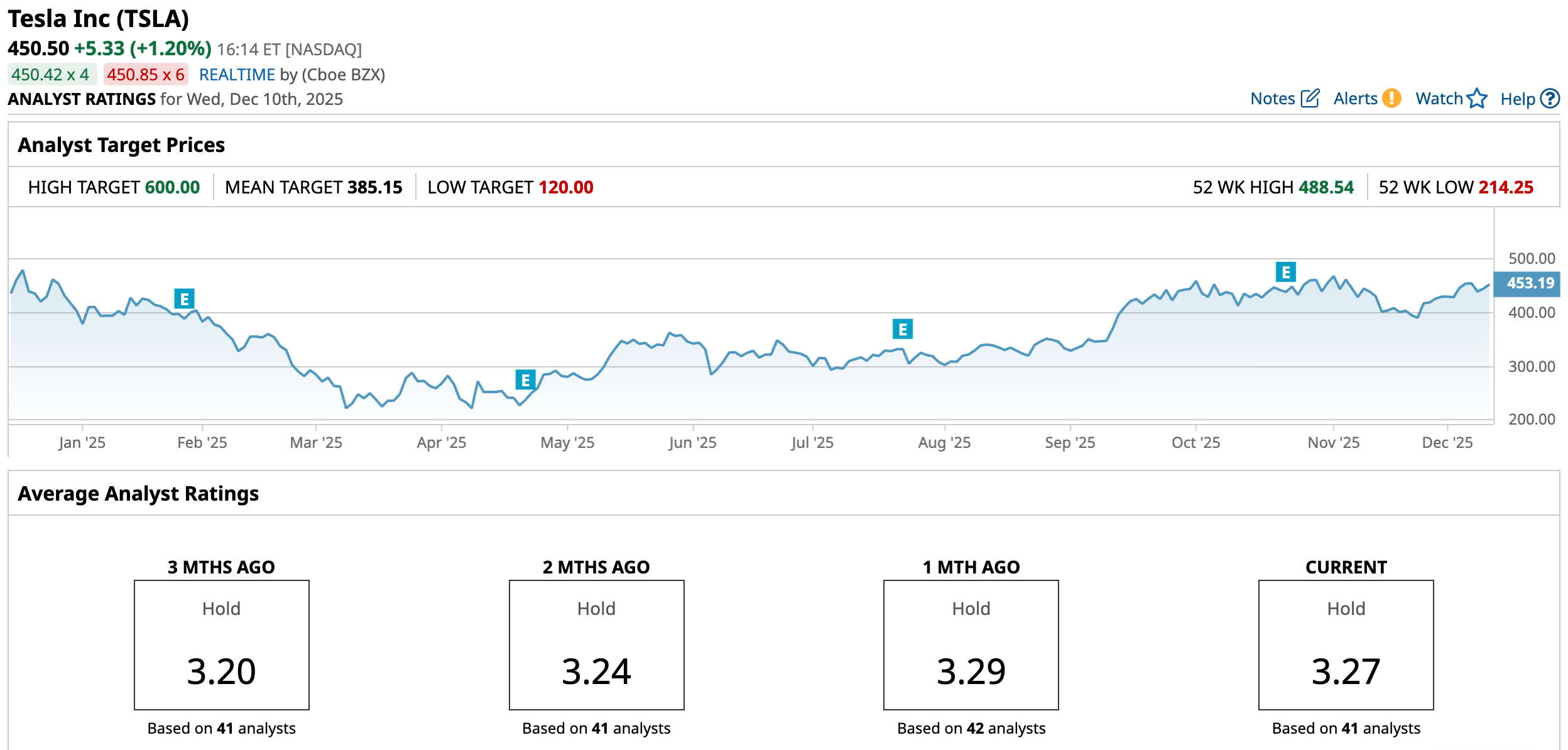Image resolution: width=1568 pixels, height=750 pixels.
Task: Click the CURRENT 3.27 Hold rating box
Action: [x=1346, y=645]
